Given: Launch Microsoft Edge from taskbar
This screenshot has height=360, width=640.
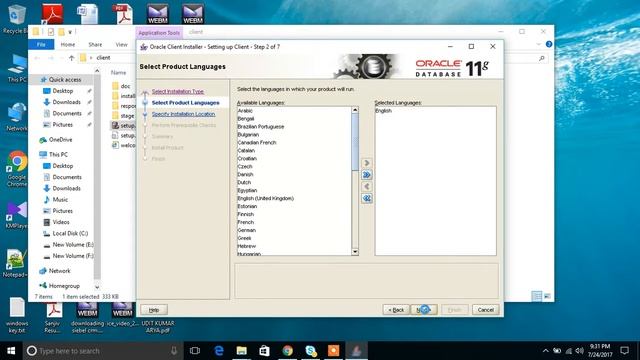Looking at the screenshot, I should (219, 351).
